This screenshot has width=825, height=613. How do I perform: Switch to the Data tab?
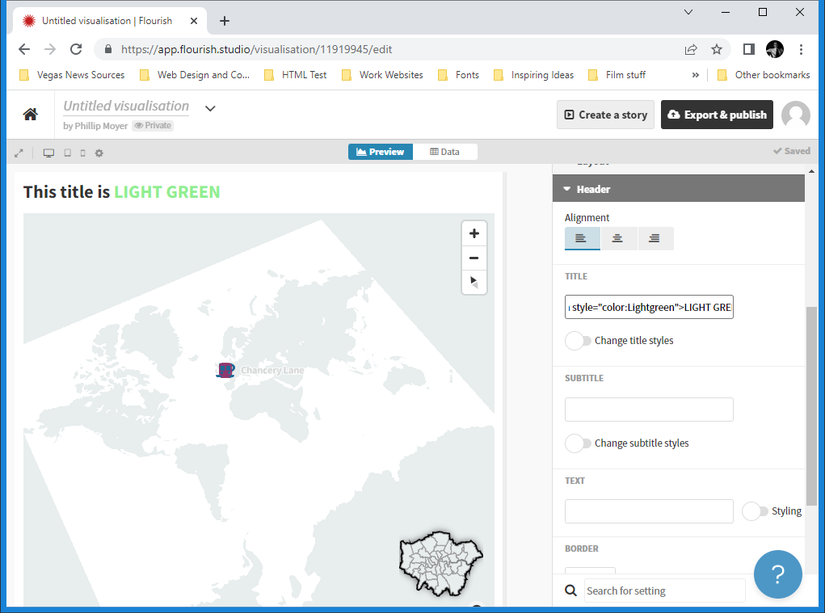(445, 152)
